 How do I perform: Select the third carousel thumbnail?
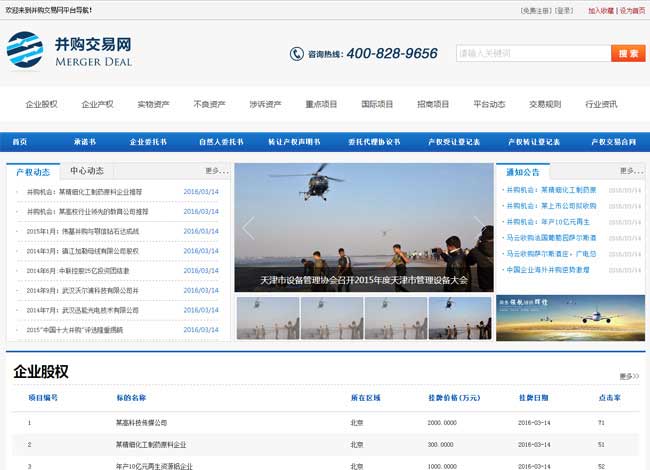(396, 318)
